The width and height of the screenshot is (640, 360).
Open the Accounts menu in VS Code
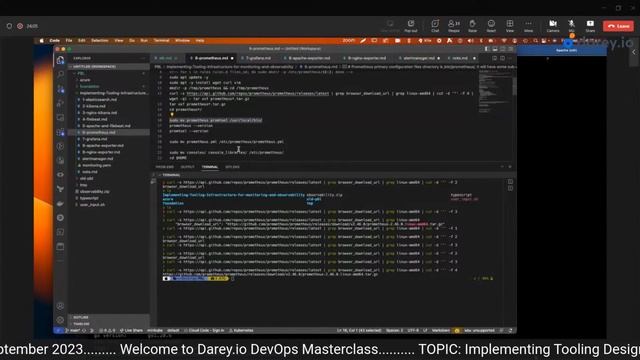60,306
